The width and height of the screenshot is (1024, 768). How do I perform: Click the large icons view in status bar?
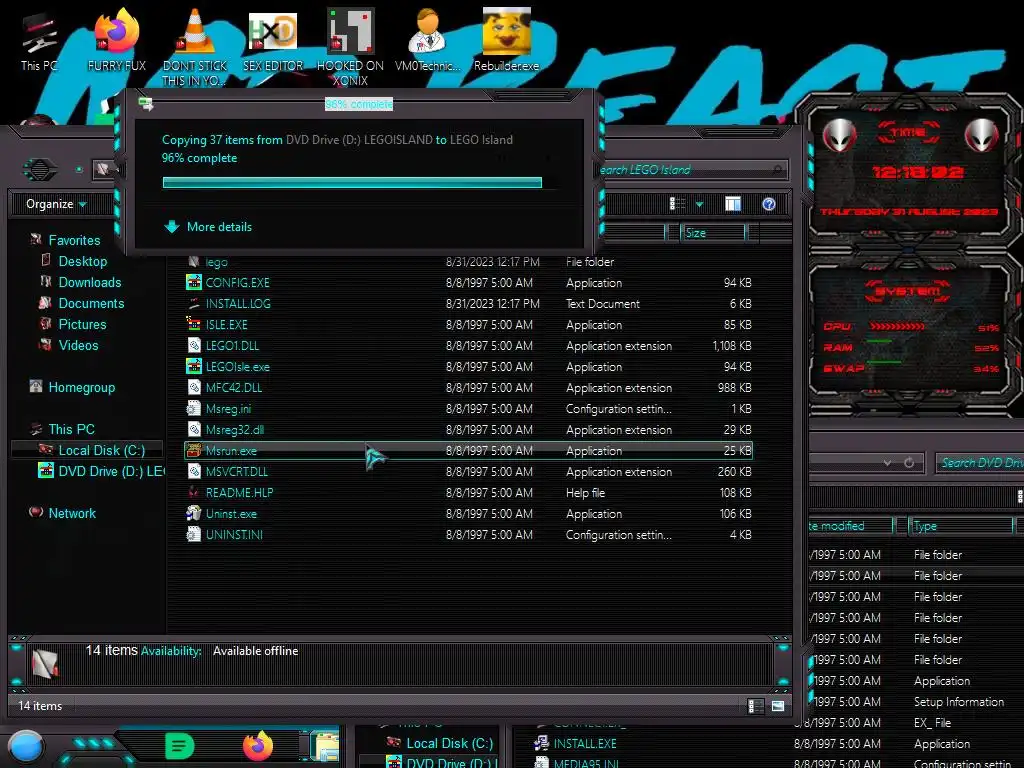coord(777,706)
